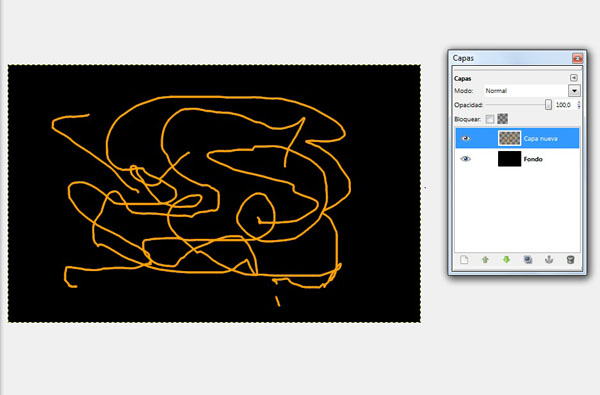Image resolution: width=600 pixels, height=395 pixels.
Task: Open the Capas tab configuration menu
Action: (x=574, y=78)
